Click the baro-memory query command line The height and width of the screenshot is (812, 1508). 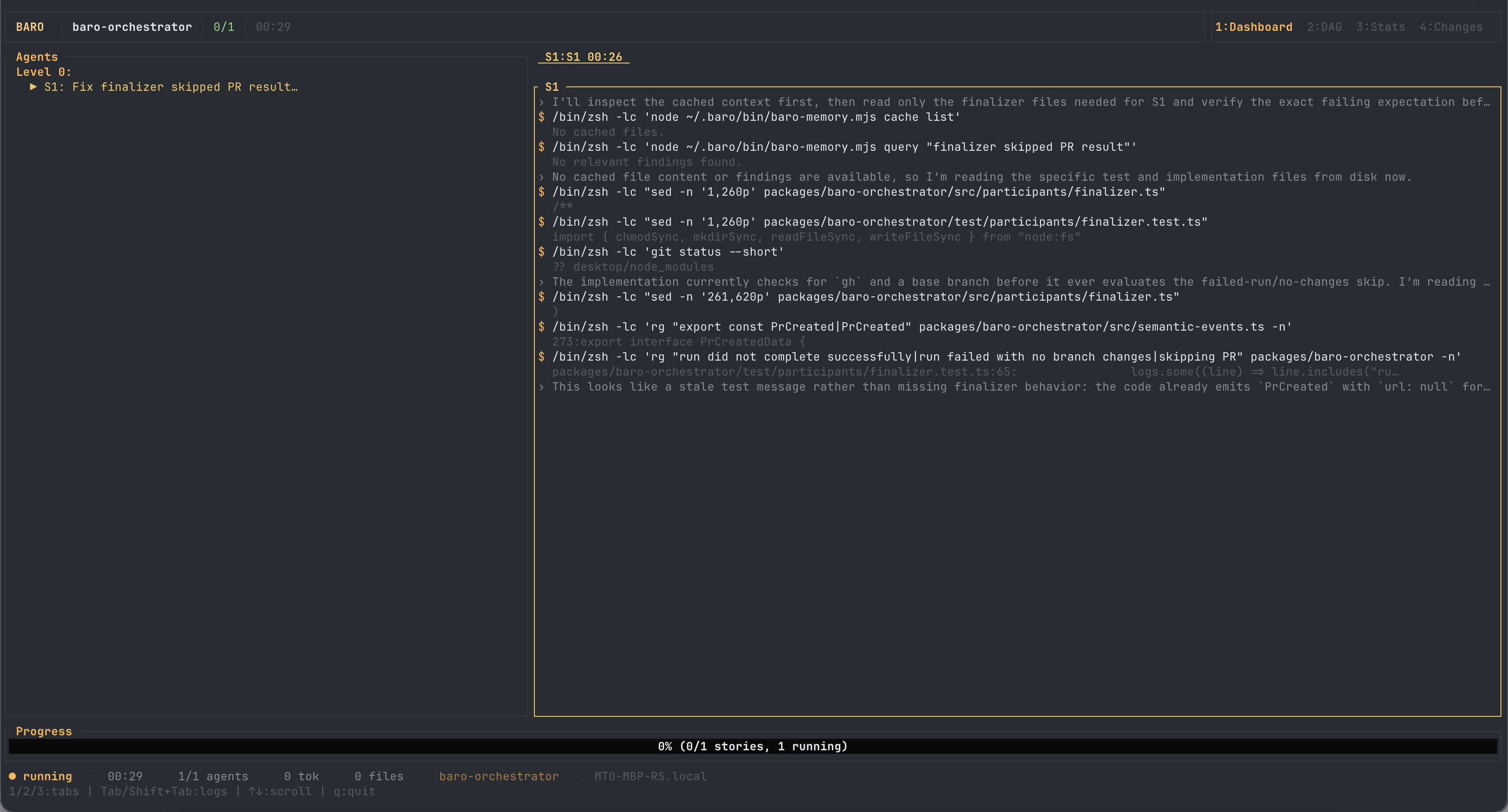[844, 147]
